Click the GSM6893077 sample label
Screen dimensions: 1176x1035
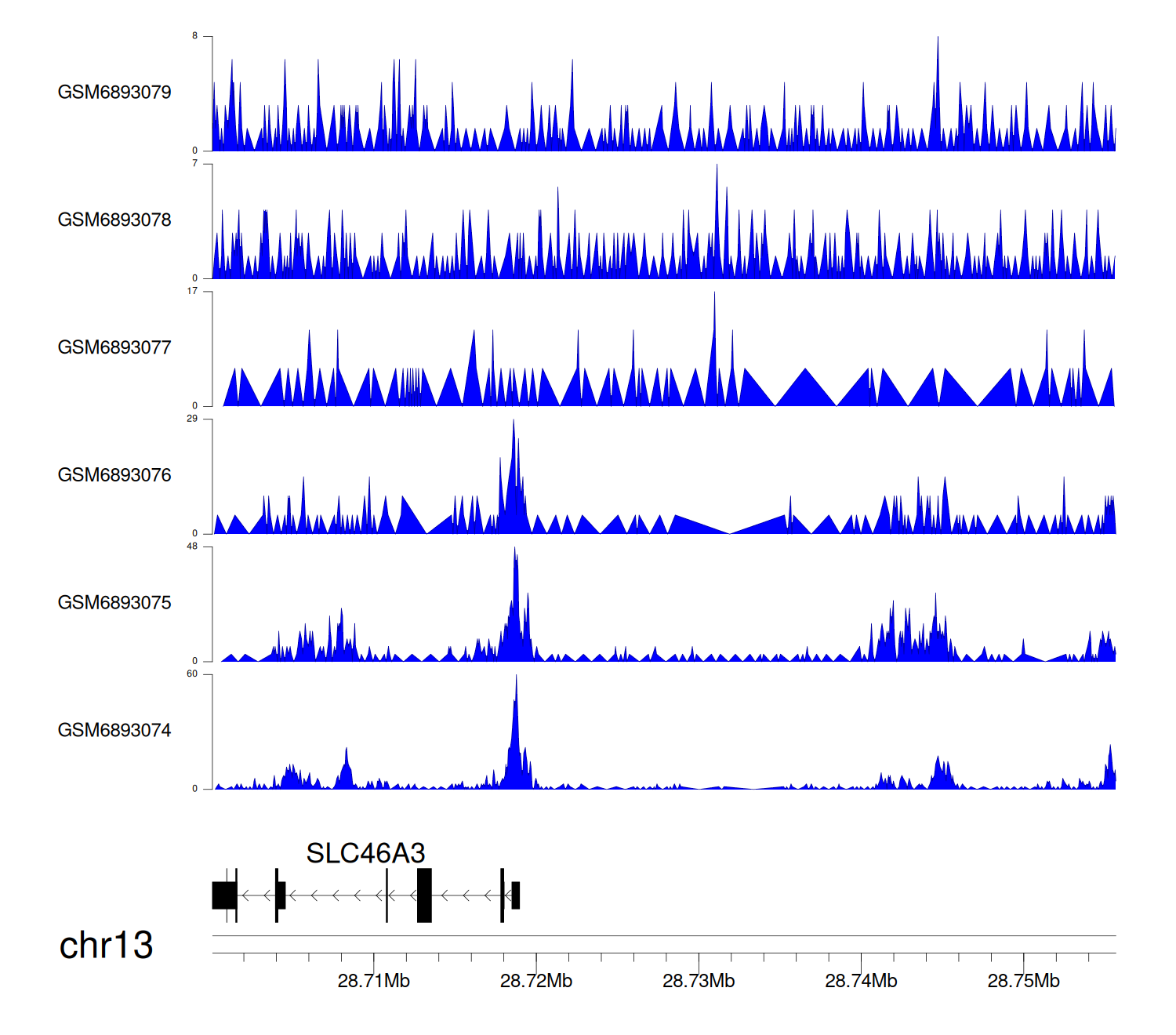pyautogui.click(x=114, y=348)
